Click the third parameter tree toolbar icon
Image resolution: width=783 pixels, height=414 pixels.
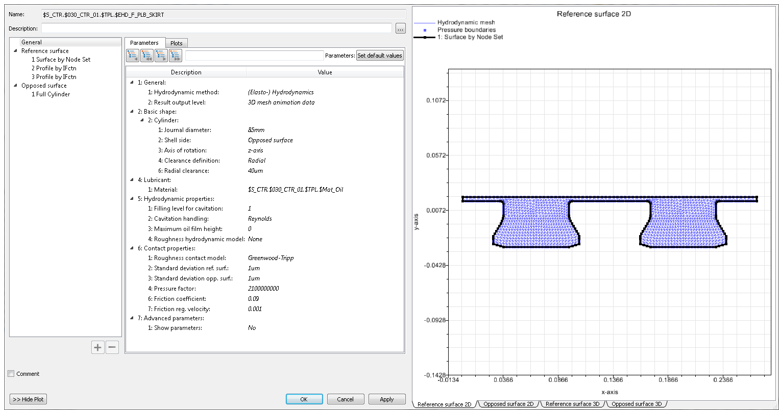click(161, 57)
